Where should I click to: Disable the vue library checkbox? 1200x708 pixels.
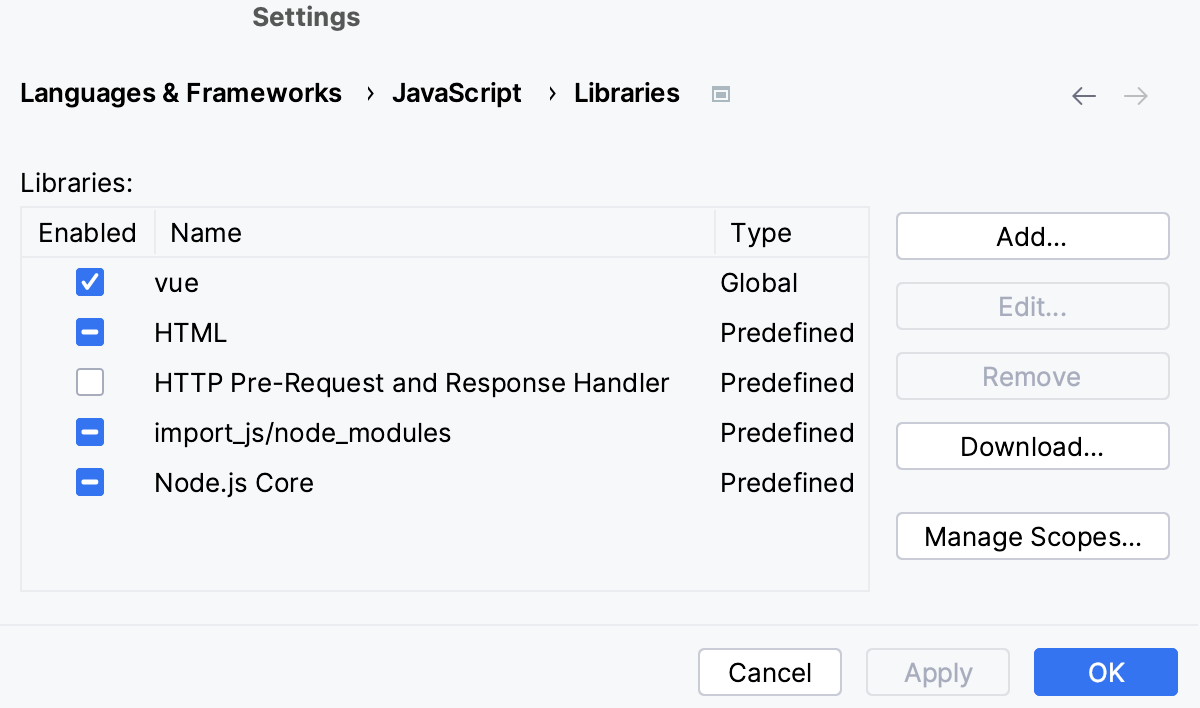(x=89, y=282)
